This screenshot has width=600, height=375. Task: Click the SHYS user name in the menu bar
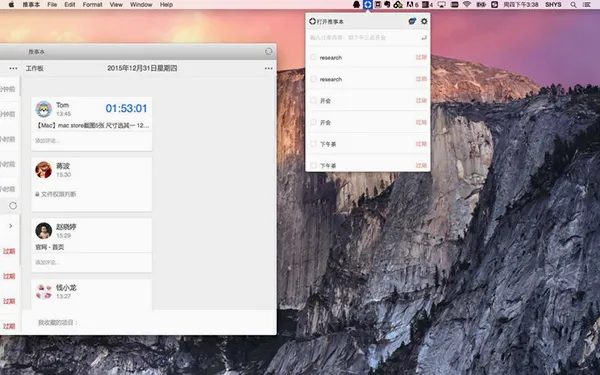click(553, 5)
